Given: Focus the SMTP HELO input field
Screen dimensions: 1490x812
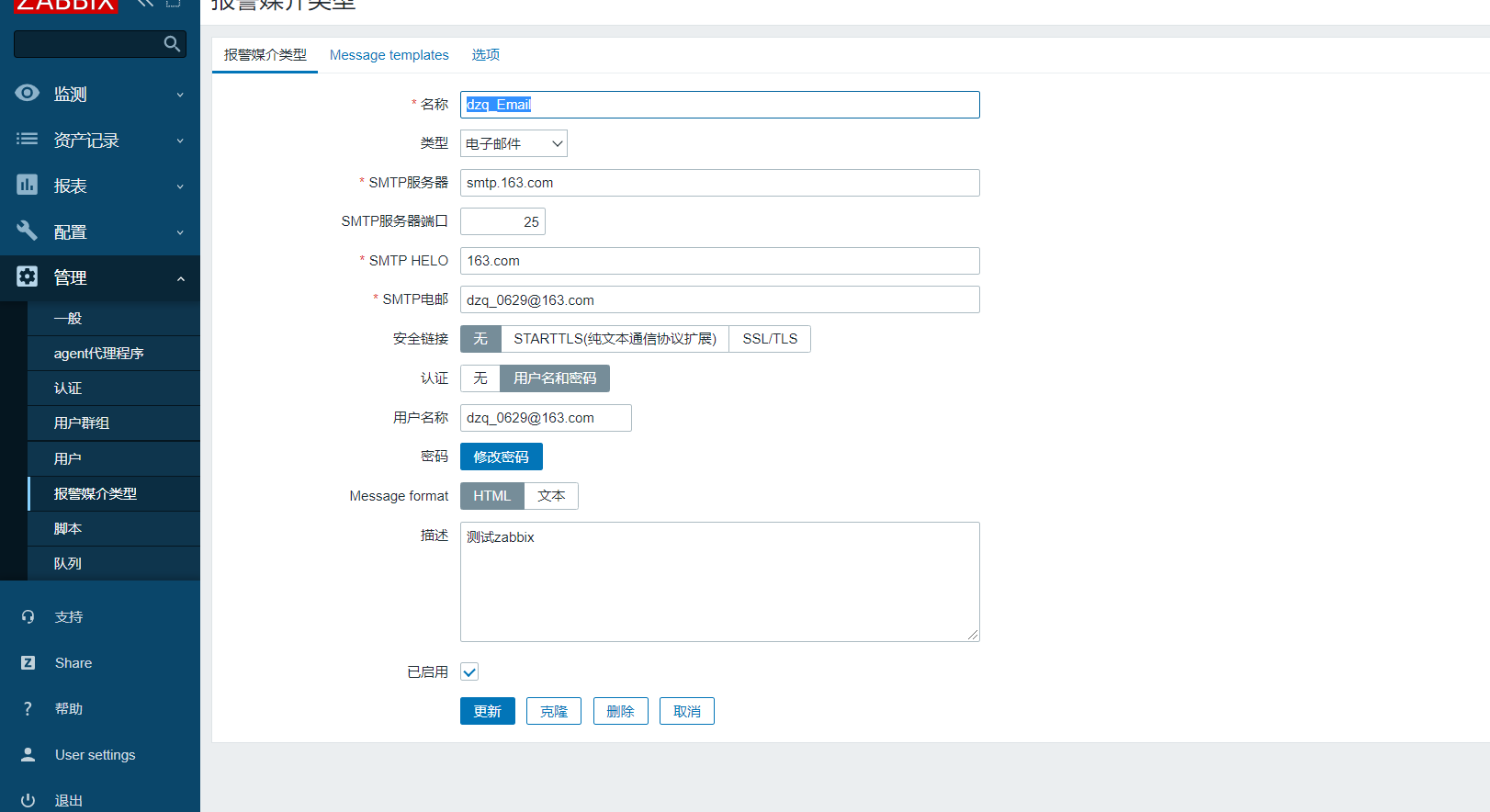Looking at the screenshot, I should pyautogui.click(x=720, y=261).
